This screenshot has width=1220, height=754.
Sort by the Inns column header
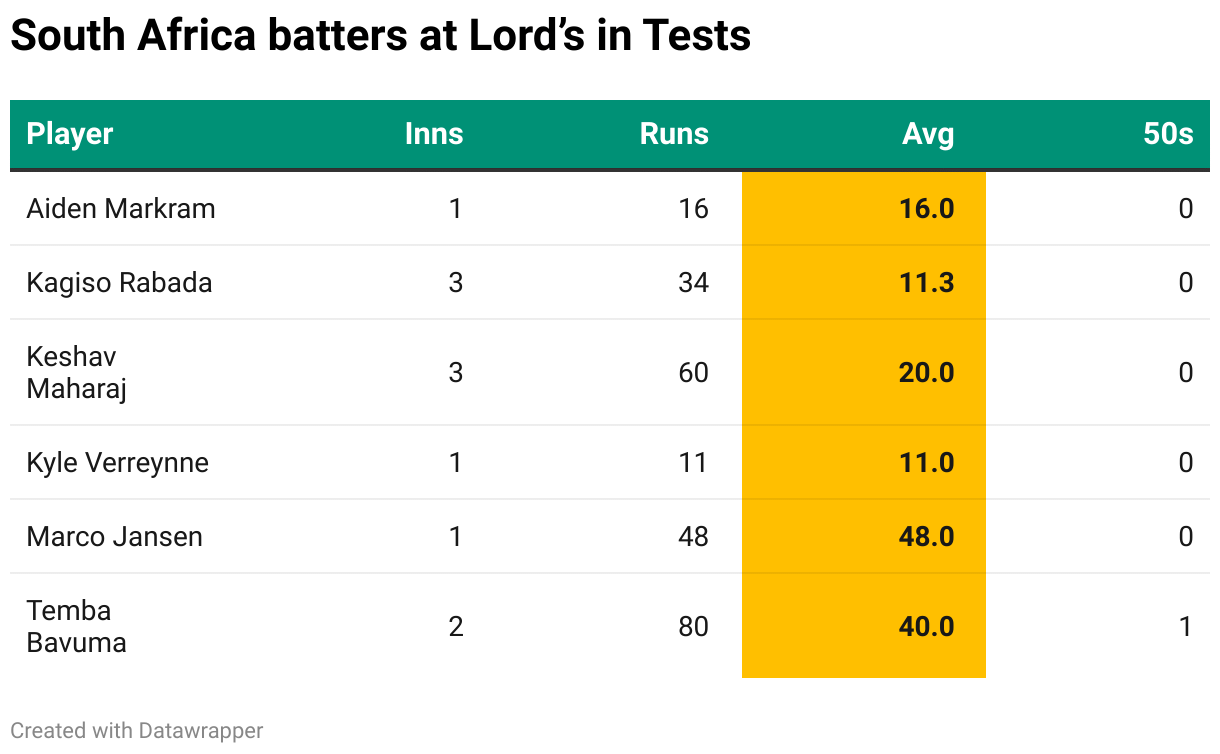coord(434,134)
